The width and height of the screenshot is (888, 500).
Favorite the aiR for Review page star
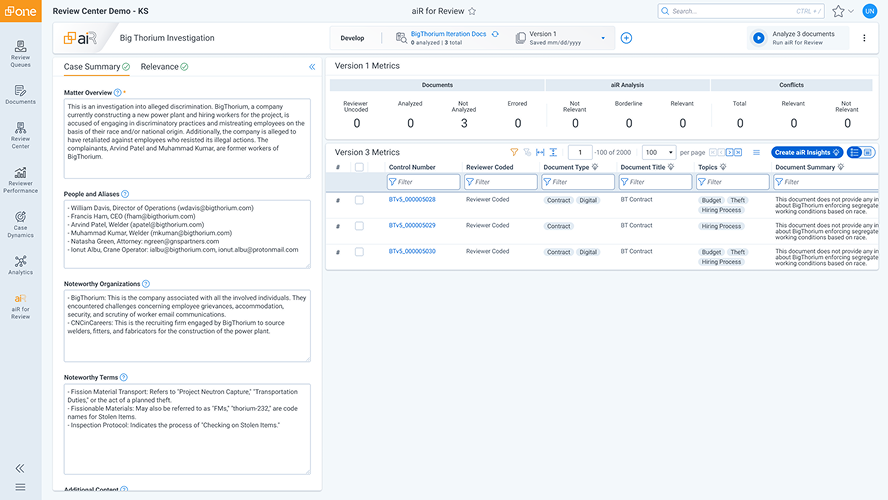(472, 11)
